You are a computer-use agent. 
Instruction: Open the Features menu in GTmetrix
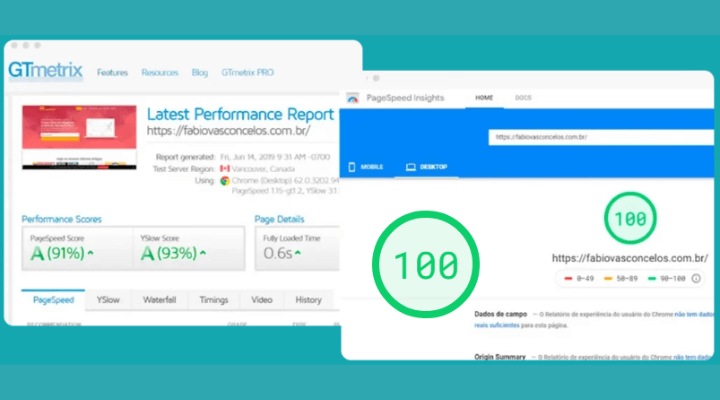click(112, 73)
